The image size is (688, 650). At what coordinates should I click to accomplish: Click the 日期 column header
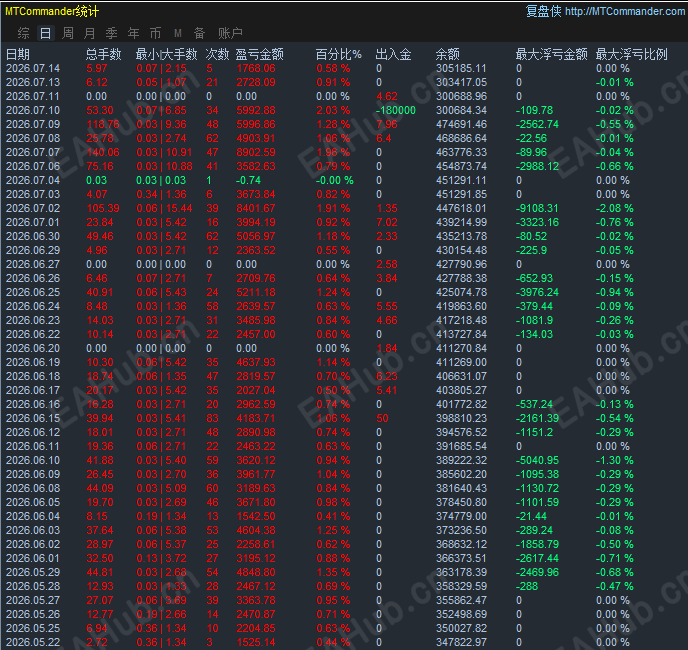pyautogui.click(x=18, y=54)
